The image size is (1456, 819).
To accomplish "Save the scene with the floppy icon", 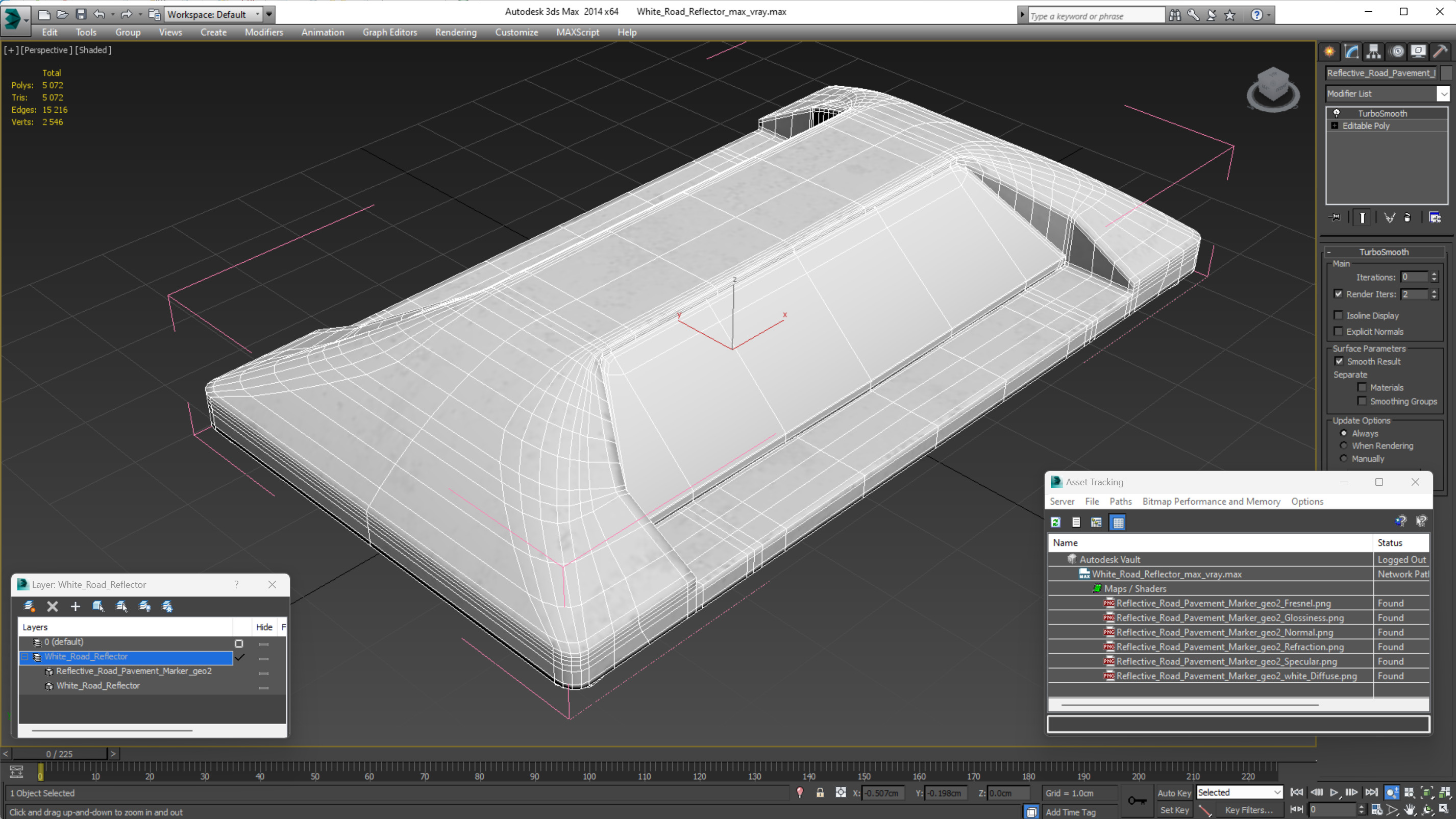I will 81,14.
